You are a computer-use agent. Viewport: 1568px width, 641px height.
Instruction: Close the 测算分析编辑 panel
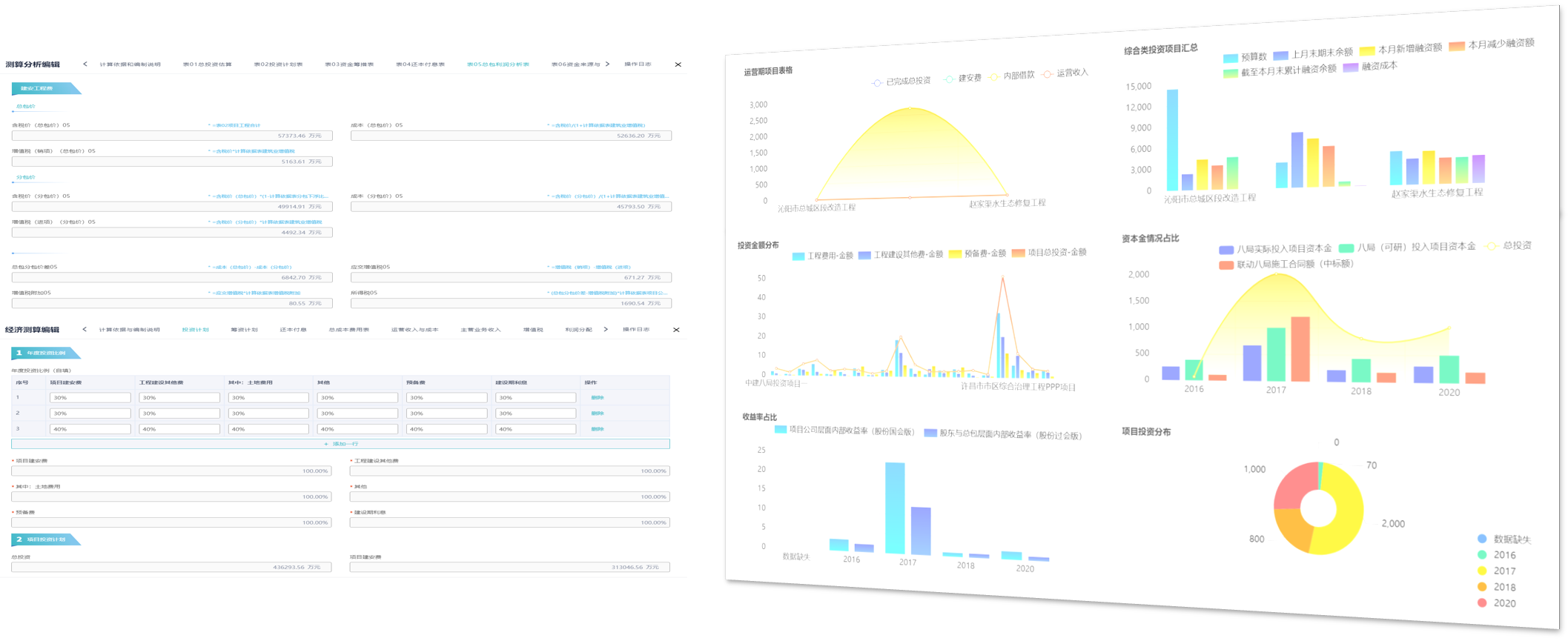678,64
